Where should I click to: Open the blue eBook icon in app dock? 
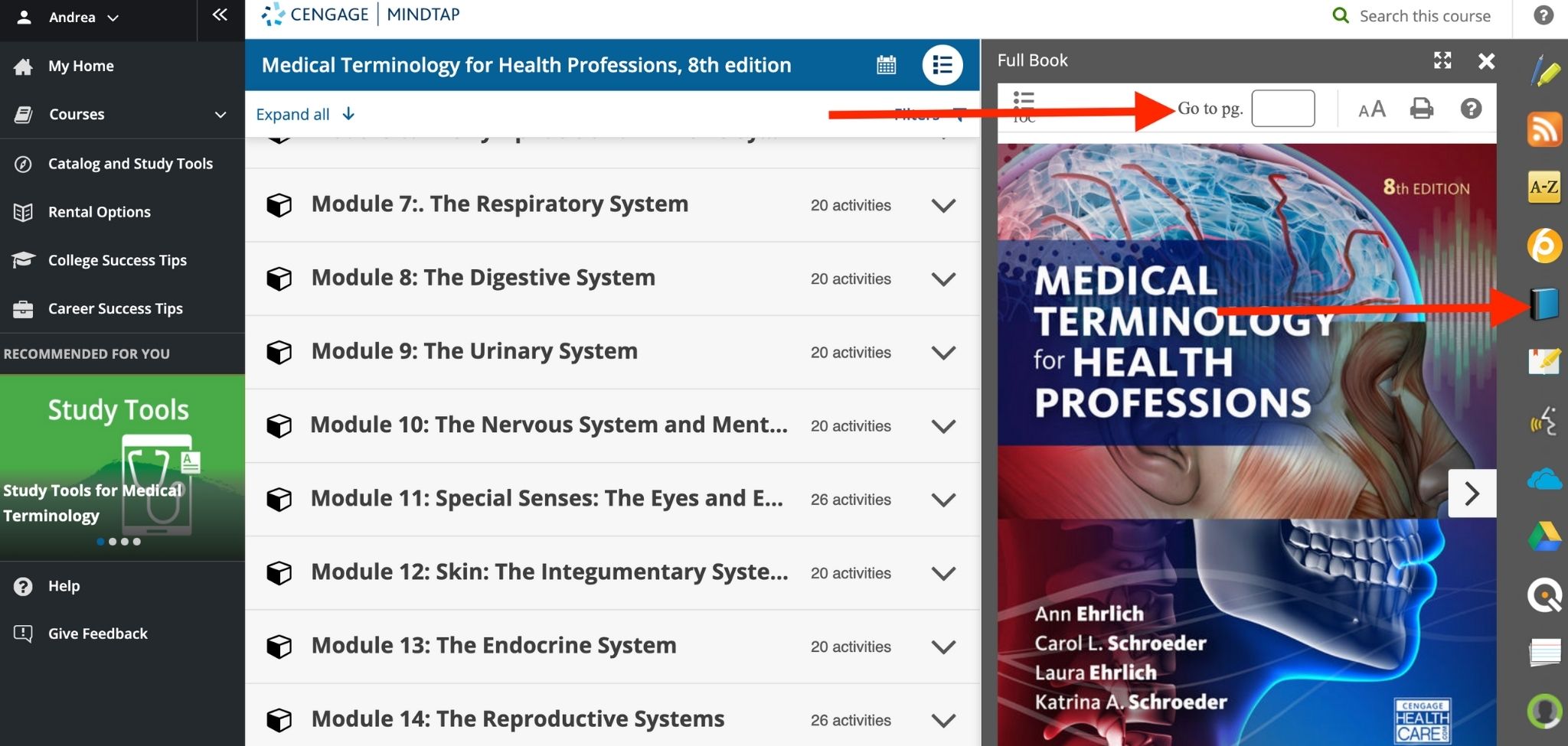click(x=1545, y=304)
